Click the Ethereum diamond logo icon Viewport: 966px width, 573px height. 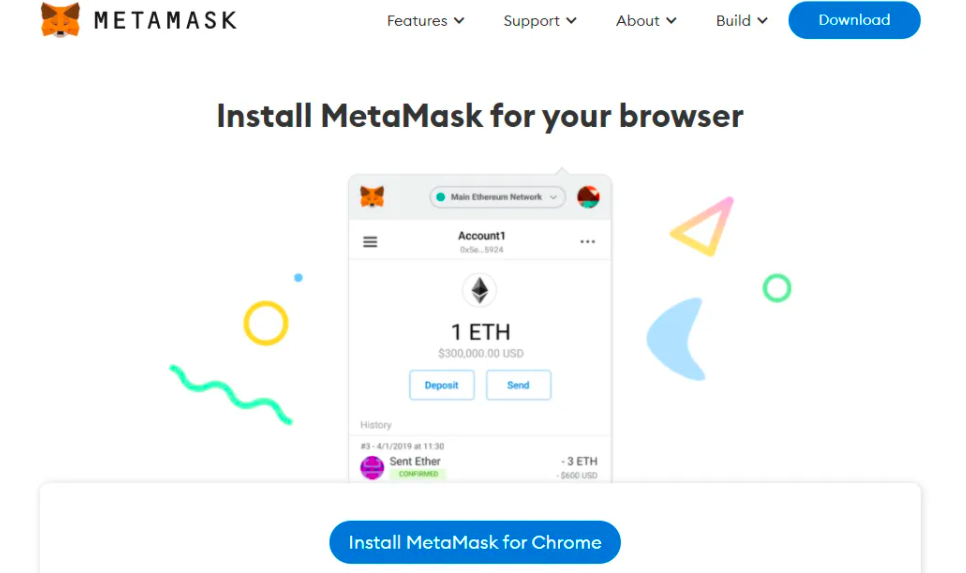480,290
